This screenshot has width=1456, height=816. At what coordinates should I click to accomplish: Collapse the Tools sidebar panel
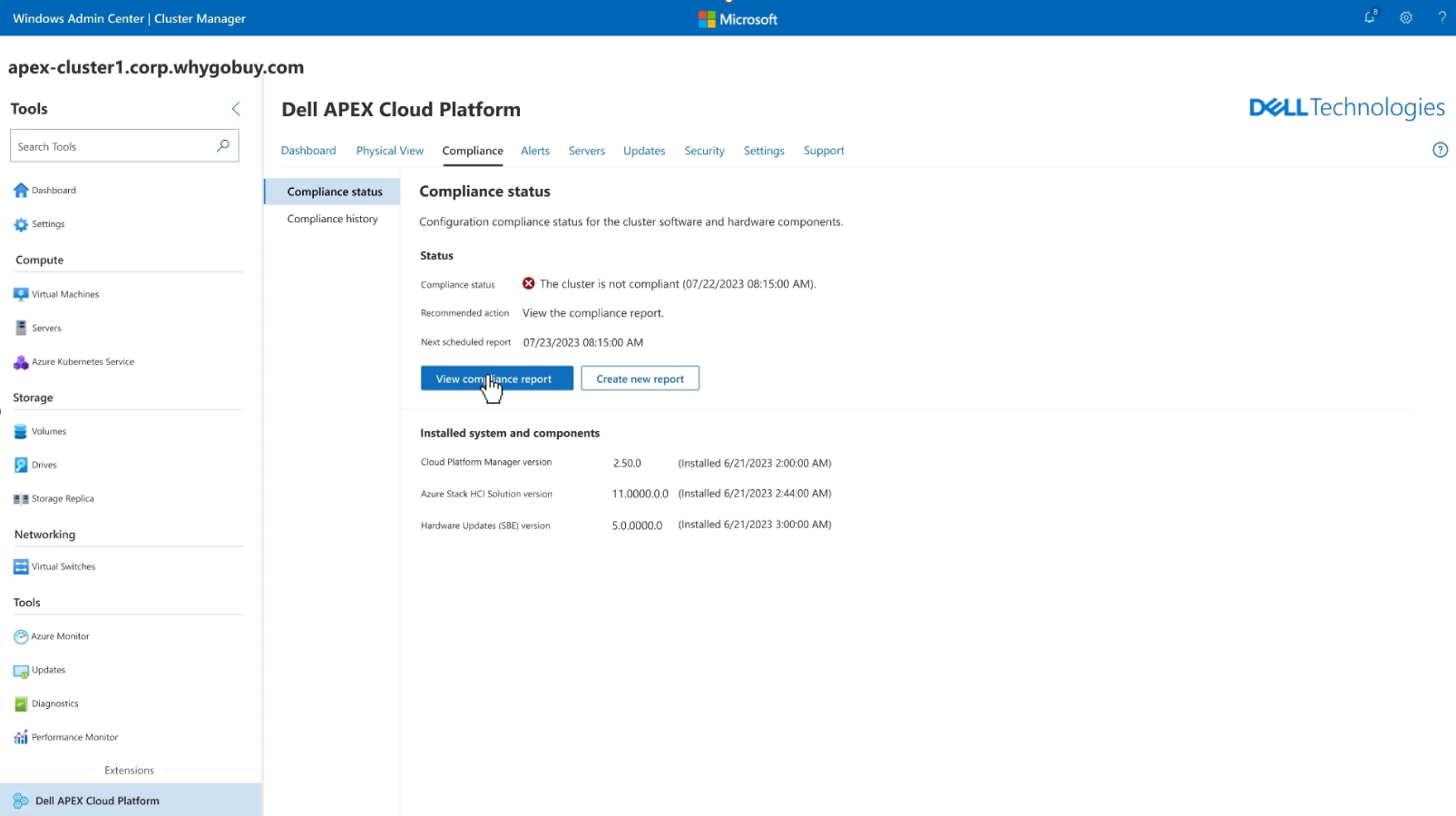click(x=236, y=109)
